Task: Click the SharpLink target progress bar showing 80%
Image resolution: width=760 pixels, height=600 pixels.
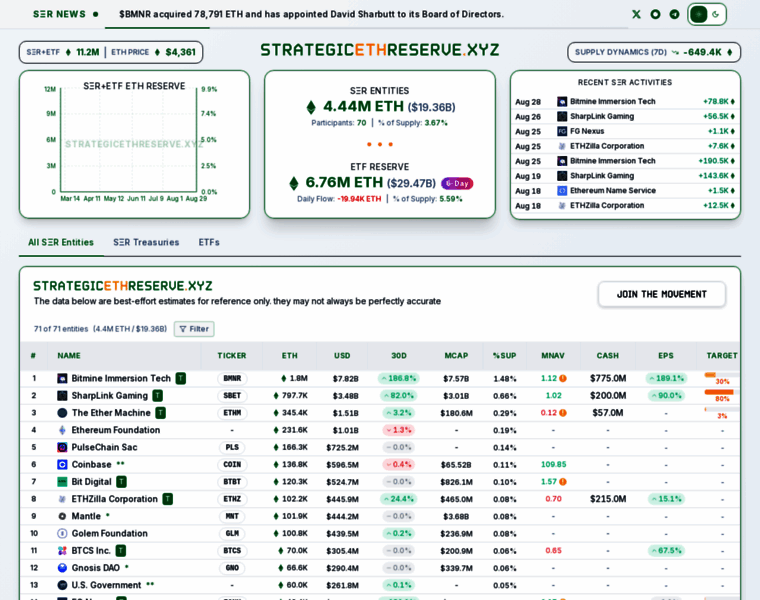Action: (x=722, y=392)
